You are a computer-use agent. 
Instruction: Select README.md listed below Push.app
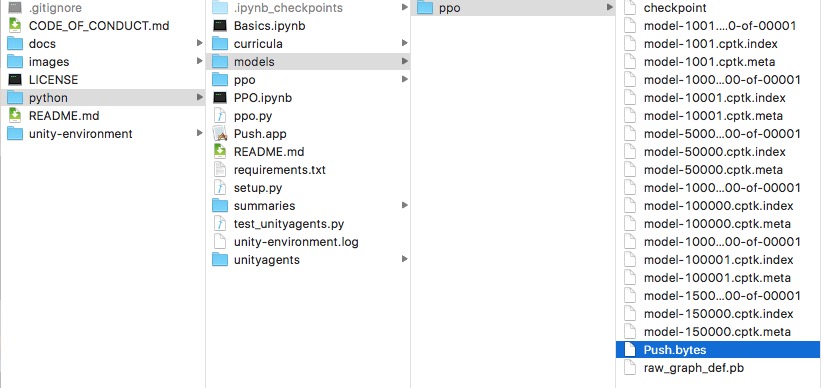[x=269, y=152]
